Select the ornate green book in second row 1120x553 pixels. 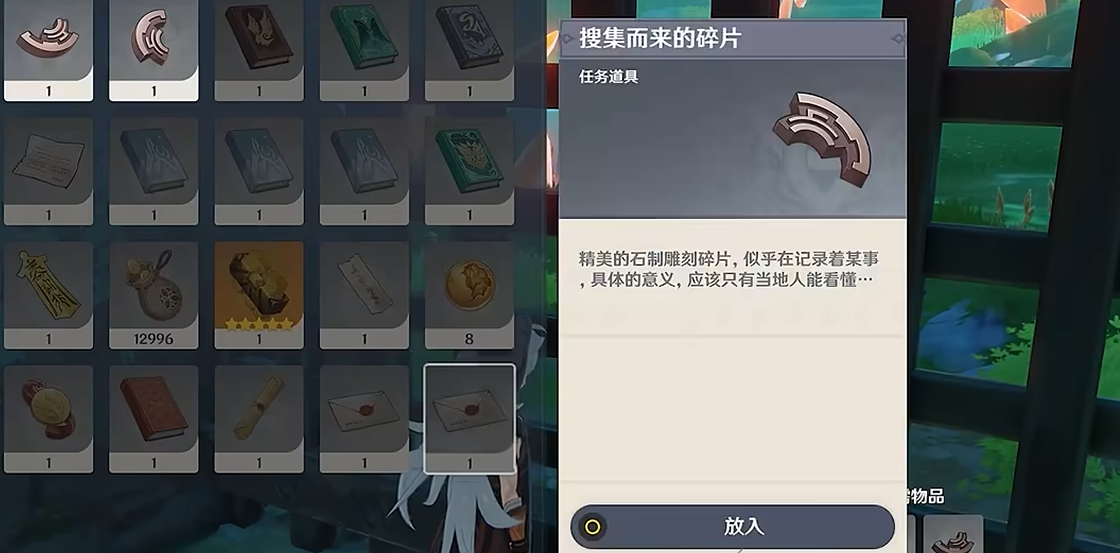[x=469, y=171]
